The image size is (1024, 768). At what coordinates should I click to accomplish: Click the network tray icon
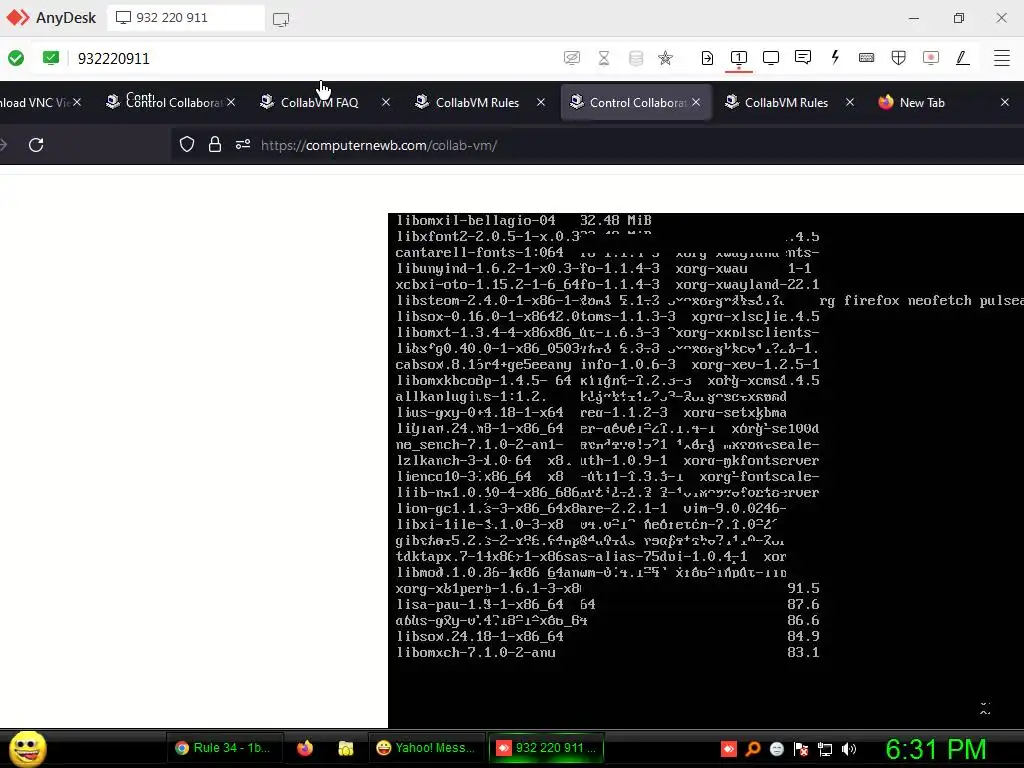click(x=825, y=749)
